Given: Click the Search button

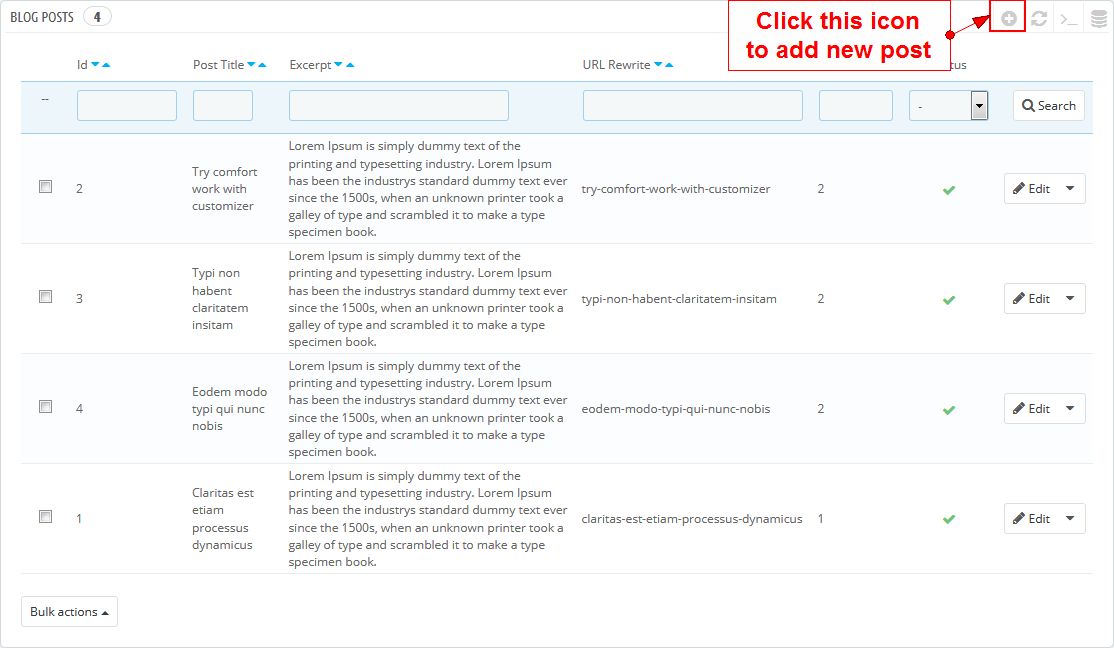Looking at the screenshot, I should coord(1048,105).
